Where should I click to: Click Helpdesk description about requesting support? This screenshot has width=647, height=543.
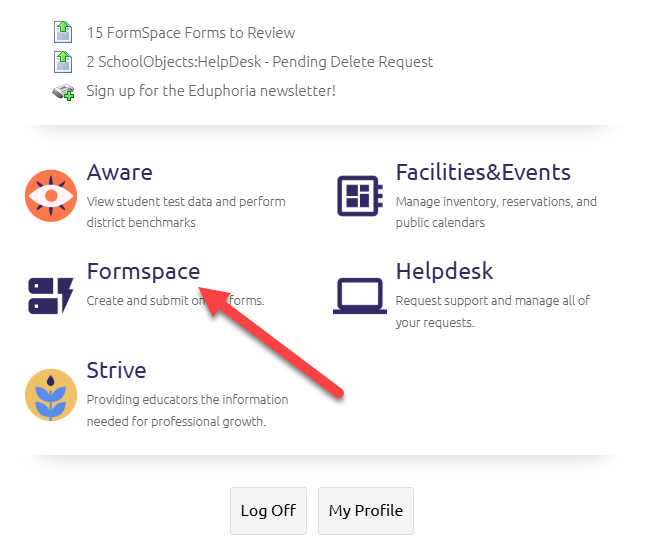pos(493,311)
